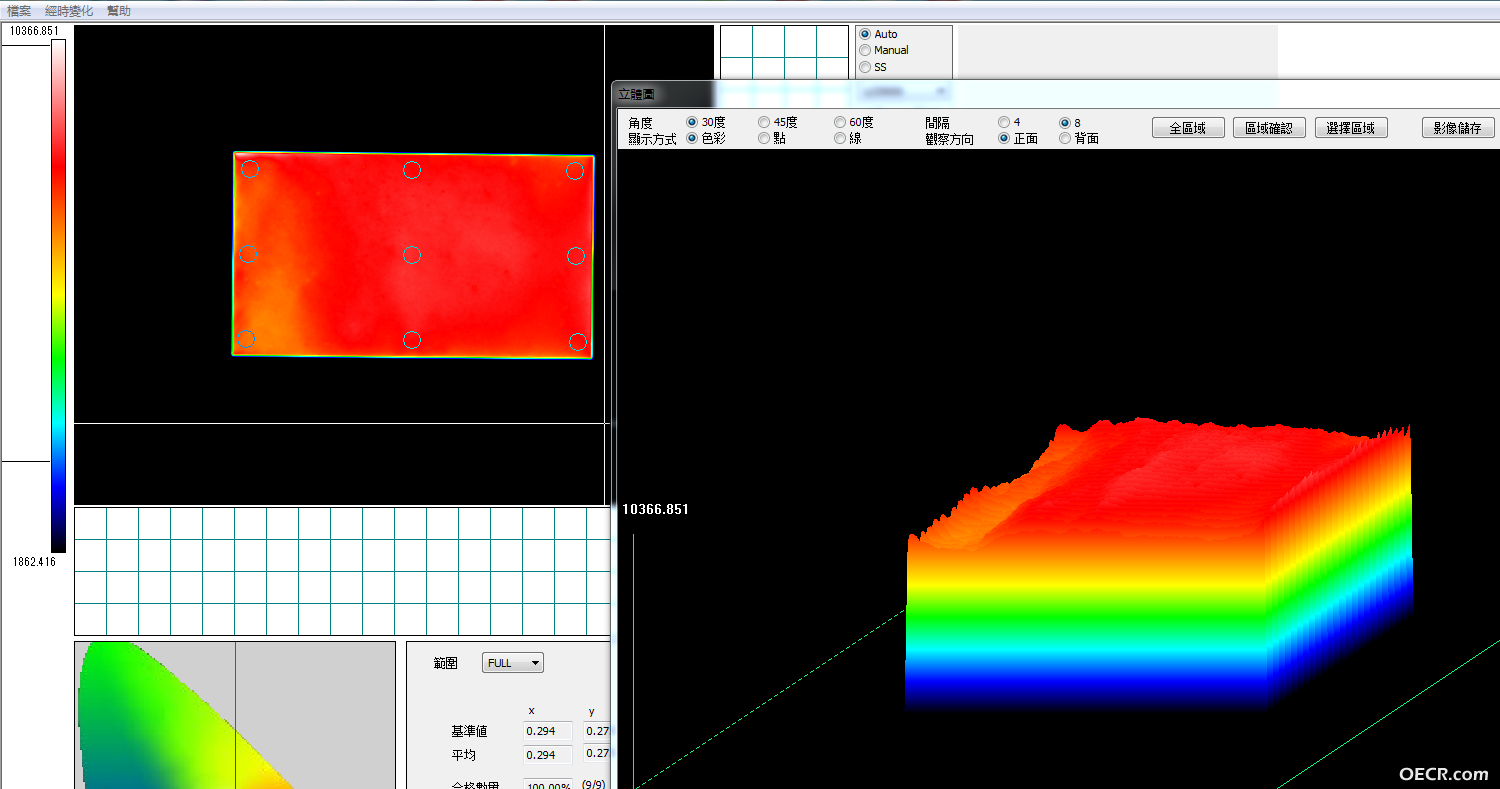The height and width of the screenshot is (789, 1500).
Task: Select the top-center measurement circle on the heatmap
Action: (x=411, y=170)
